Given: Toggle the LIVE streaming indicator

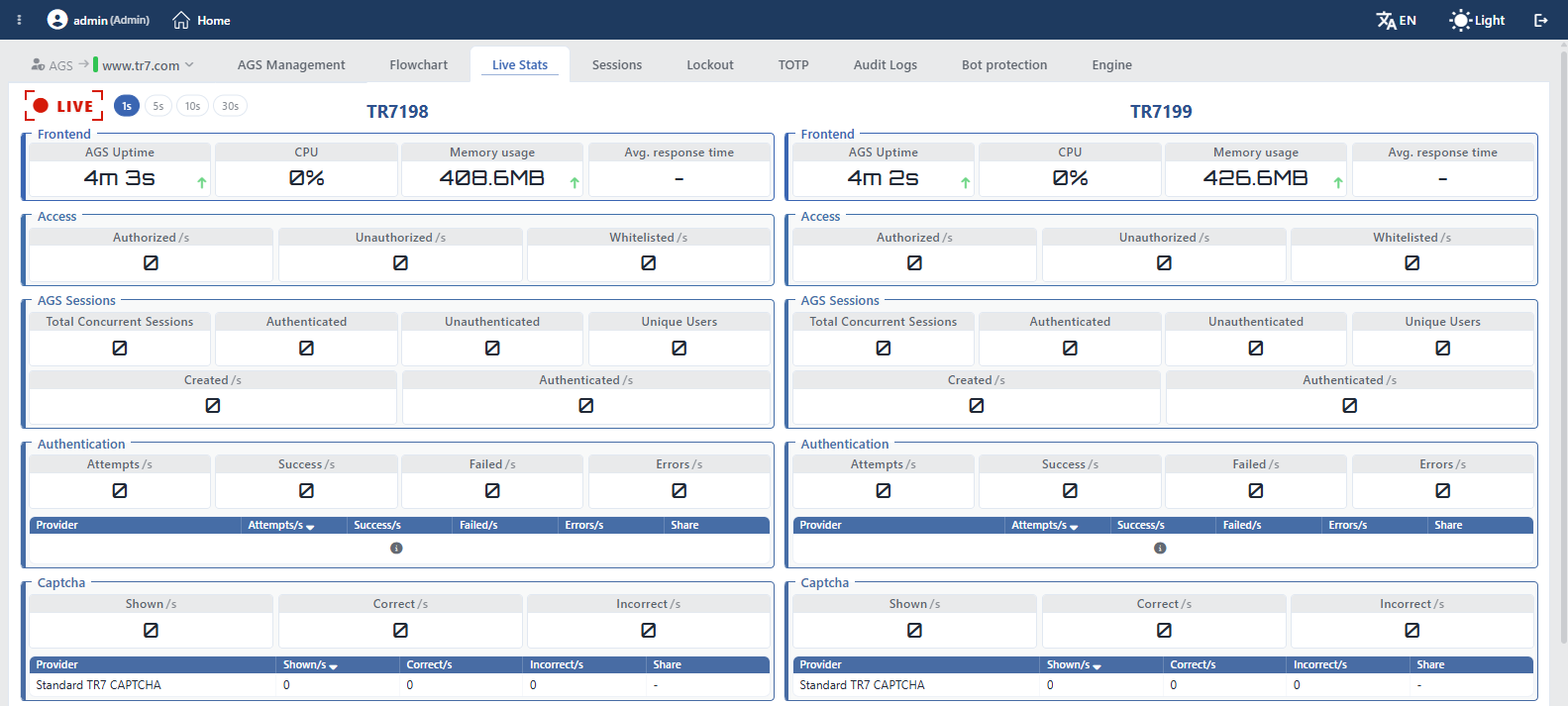Looking at the screenshot, I should click(64, 106).
